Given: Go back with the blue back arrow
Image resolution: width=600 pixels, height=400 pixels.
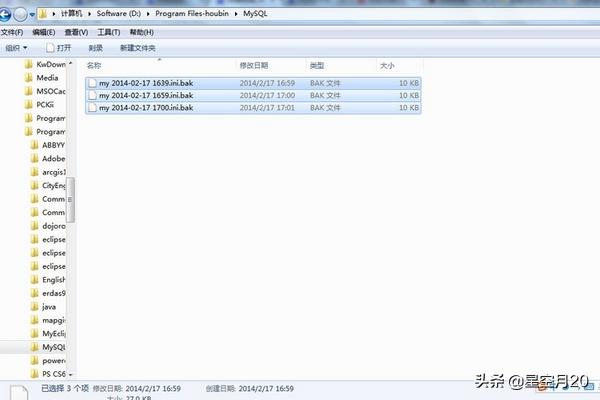Looking at the screenshot, I should point(5,15).
